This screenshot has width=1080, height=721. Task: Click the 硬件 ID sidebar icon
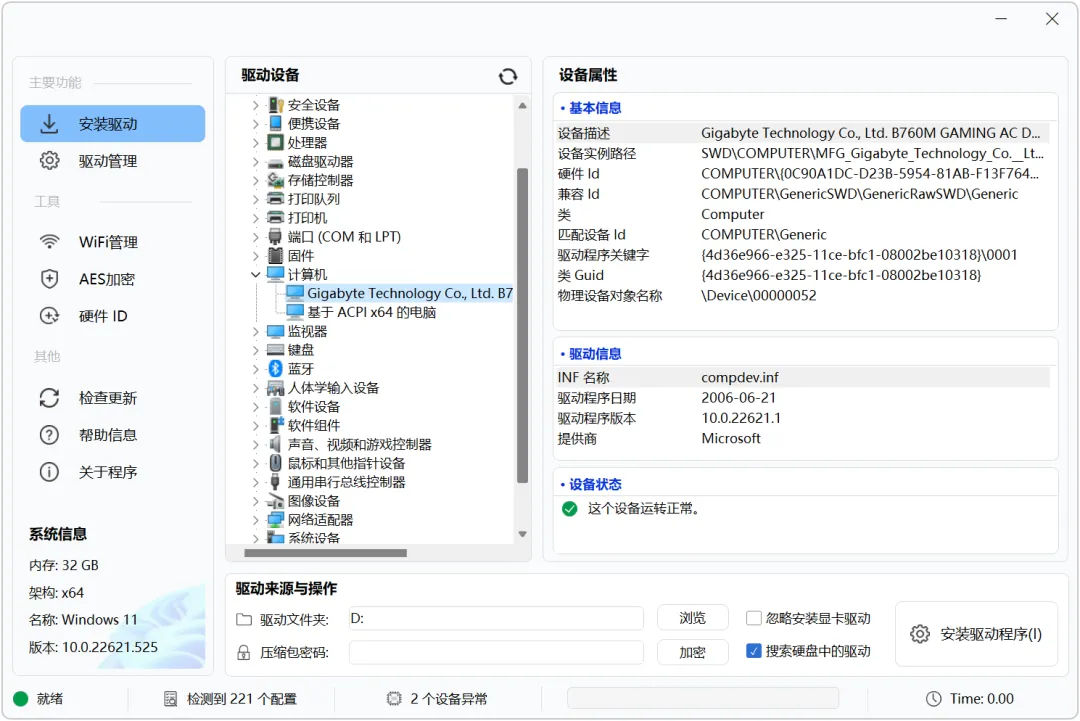point(49,316)
